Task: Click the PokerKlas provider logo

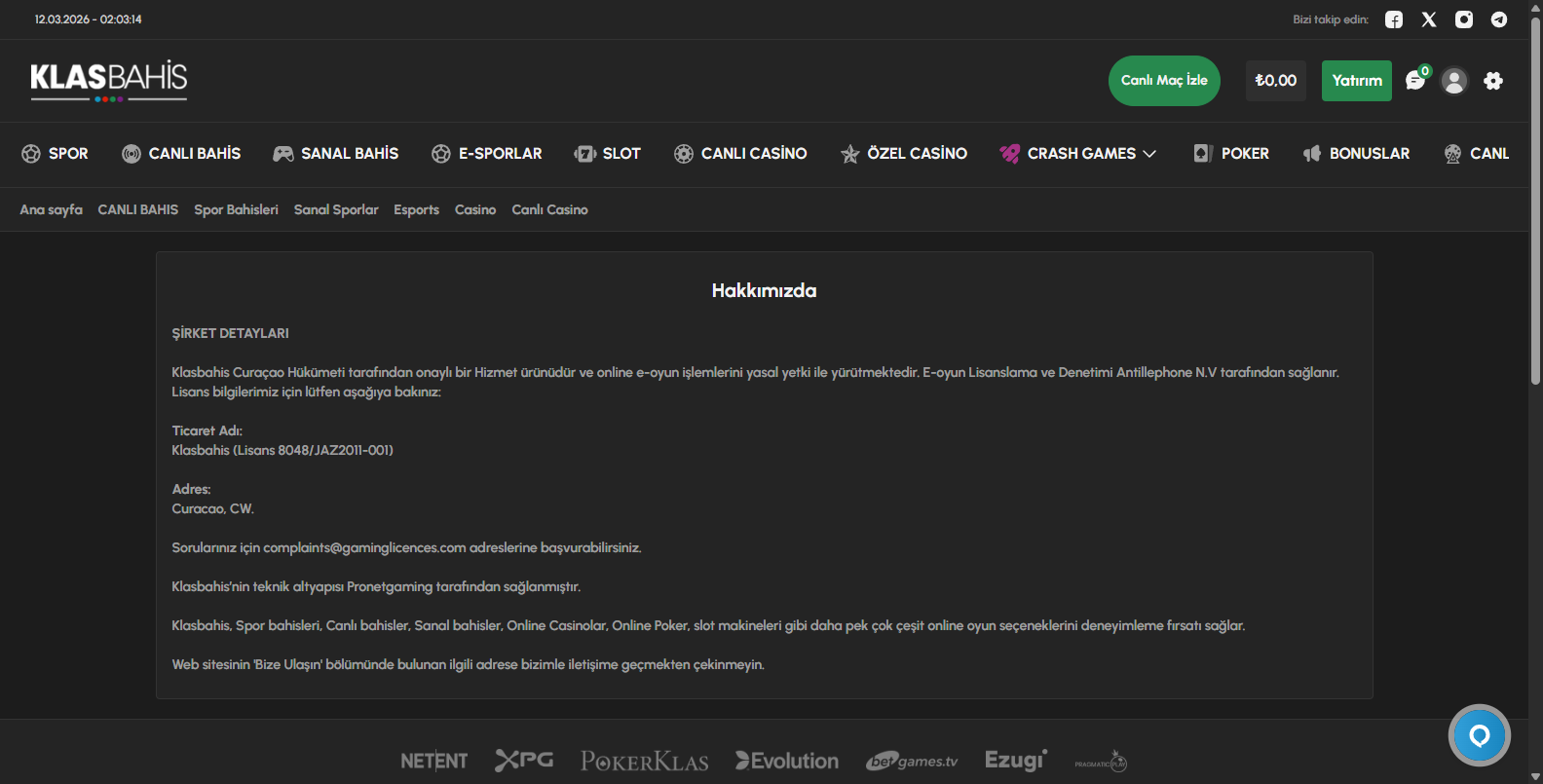Action: click(x=645, y=761)
